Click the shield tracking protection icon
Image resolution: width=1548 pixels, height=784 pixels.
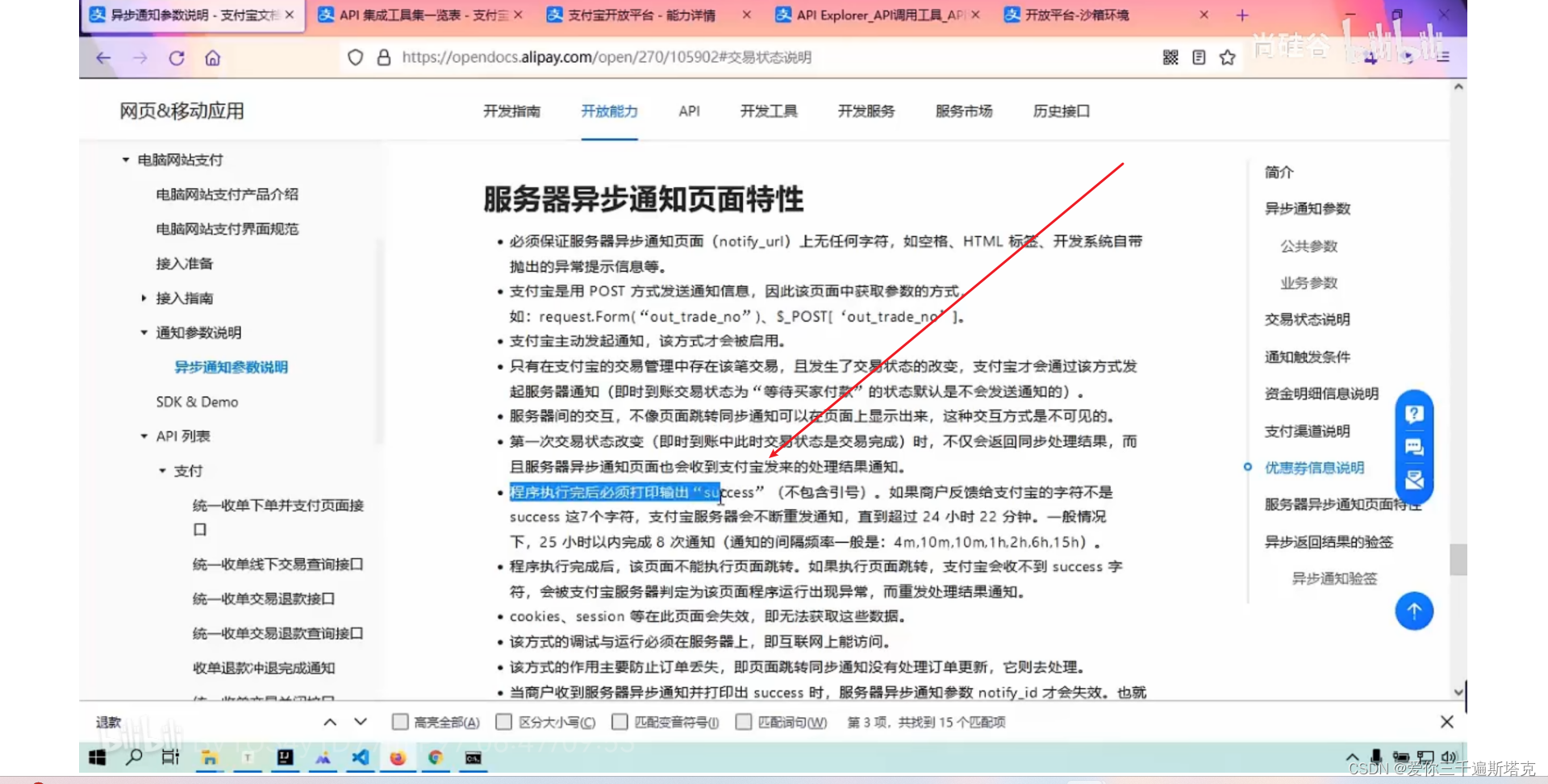point(355,57)
